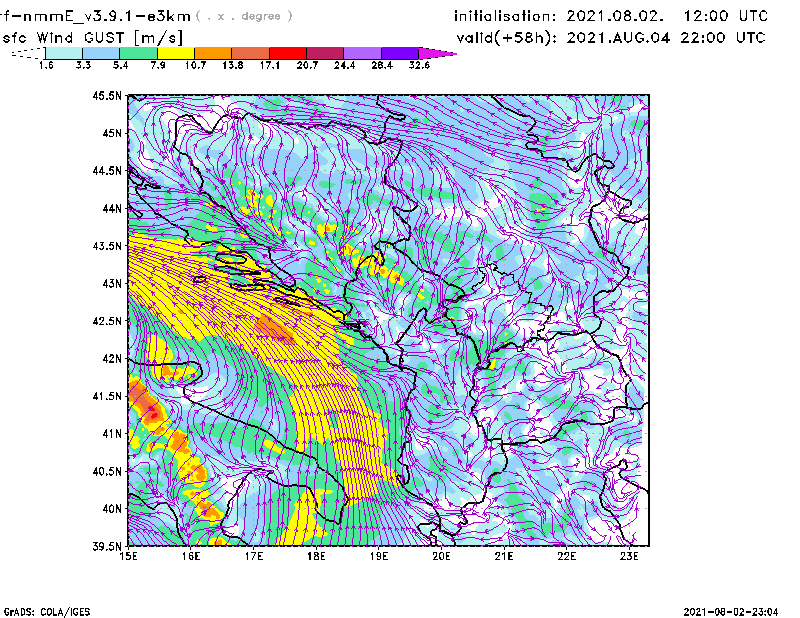Click the '39.5N' latitude label
Image resolution: width=800 pixels, height=618 pixels.
pos(107,547)
